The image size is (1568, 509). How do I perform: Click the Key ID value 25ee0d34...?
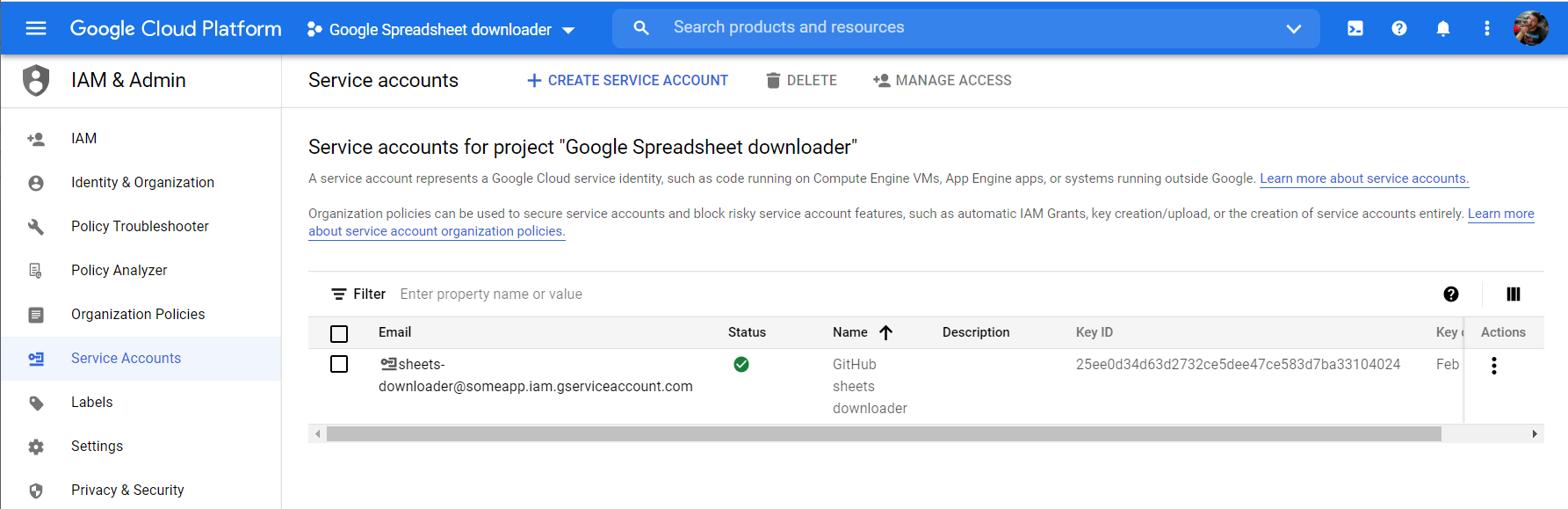click(1238, 364)
